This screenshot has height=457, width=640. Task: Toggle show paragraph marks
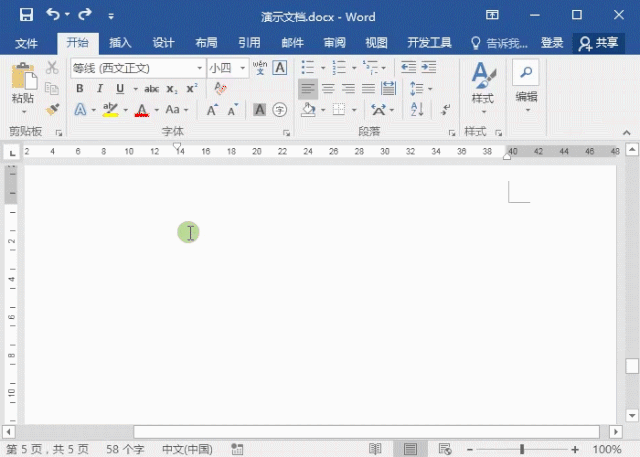tap(446, 110)
